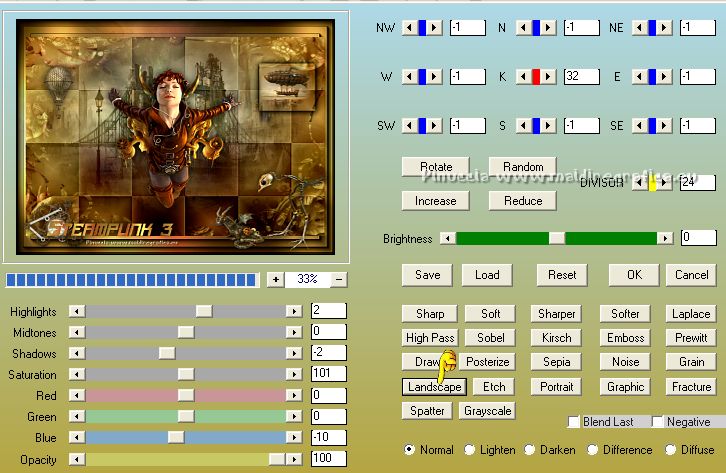Click the Reduce button
The image size is (726, 473).
(523, 201)
